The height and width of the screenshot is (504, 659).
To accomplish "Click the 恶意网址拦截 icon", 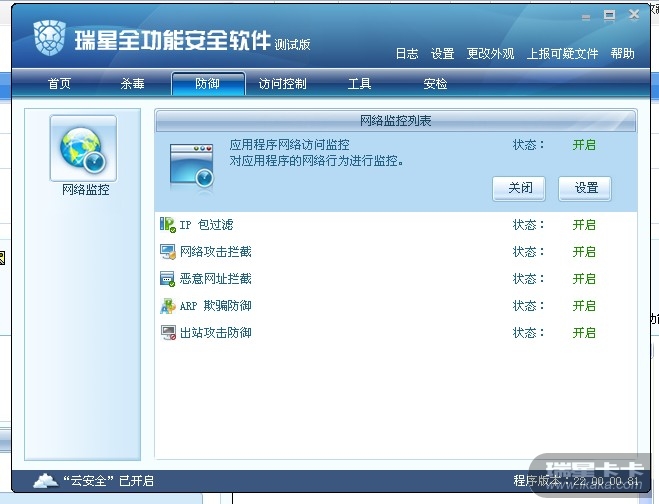I will [x=168, y=279].
